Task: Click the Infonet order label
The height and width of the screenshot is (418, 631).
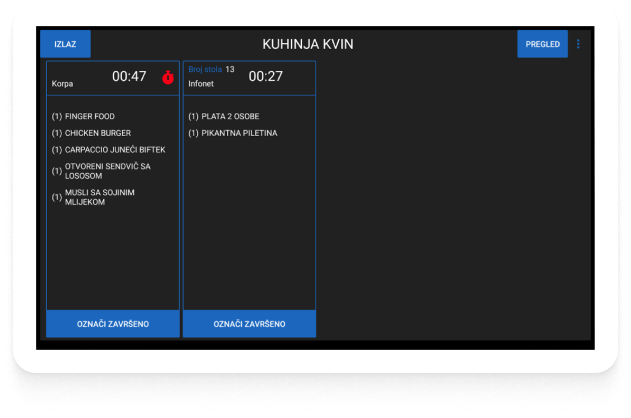Action: click(201, 85)
